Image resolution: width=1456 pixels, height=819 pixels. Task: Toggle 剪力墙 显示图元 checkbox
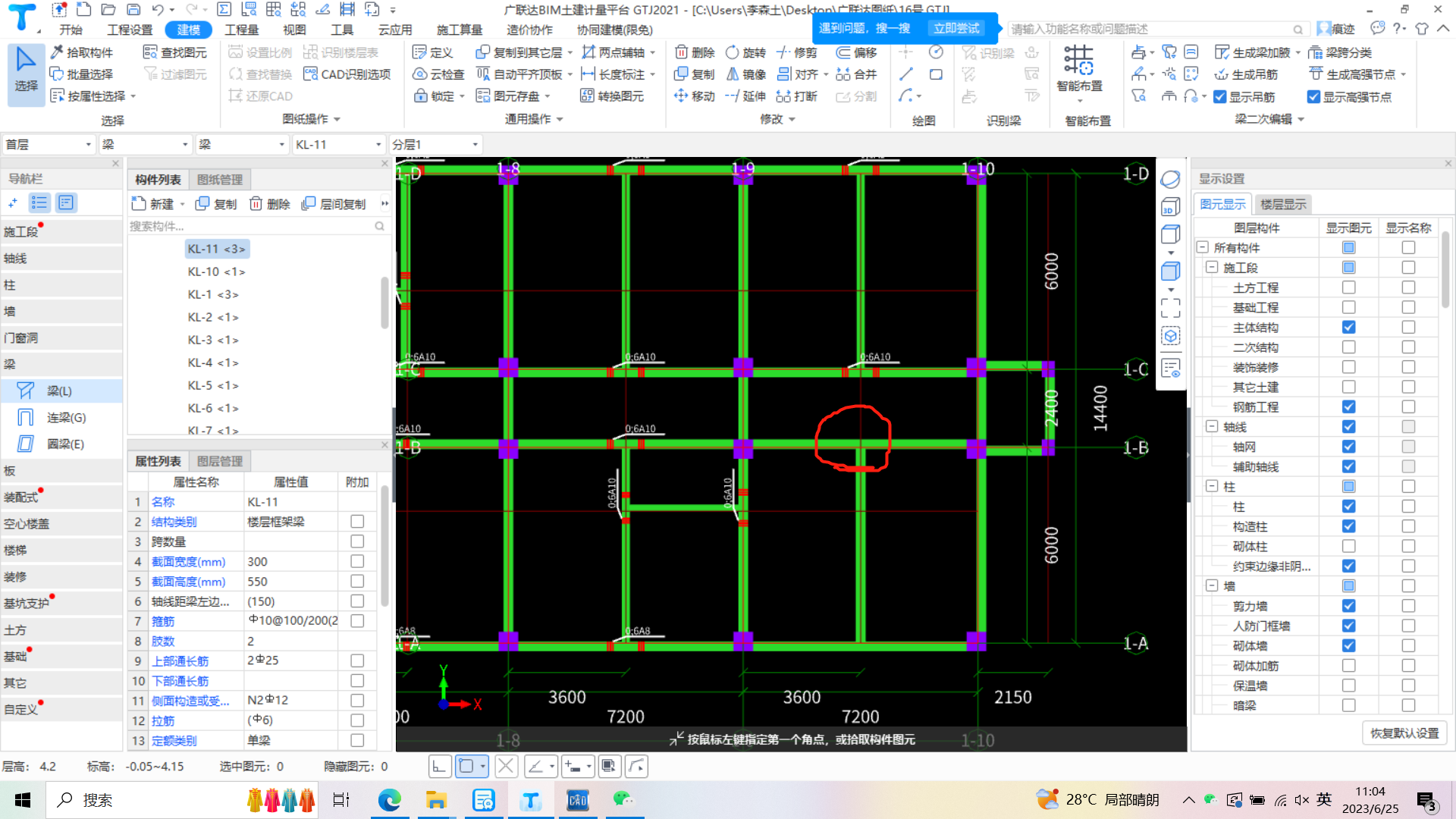pos(1348,606)
